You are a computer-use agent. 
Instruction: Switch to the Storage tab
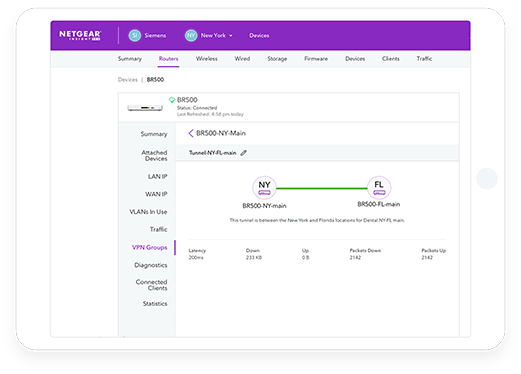(x=277, y=59)
